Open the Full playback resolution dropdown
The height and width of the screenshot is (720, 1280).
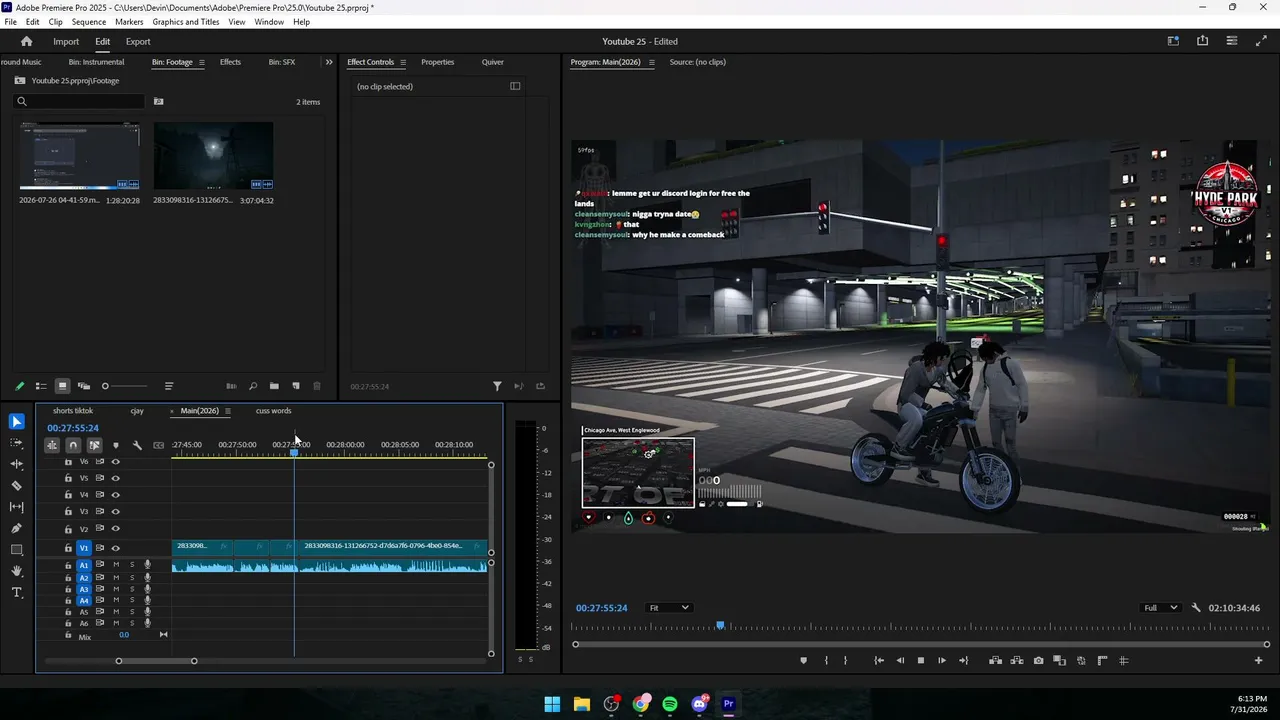point(1161,608)
